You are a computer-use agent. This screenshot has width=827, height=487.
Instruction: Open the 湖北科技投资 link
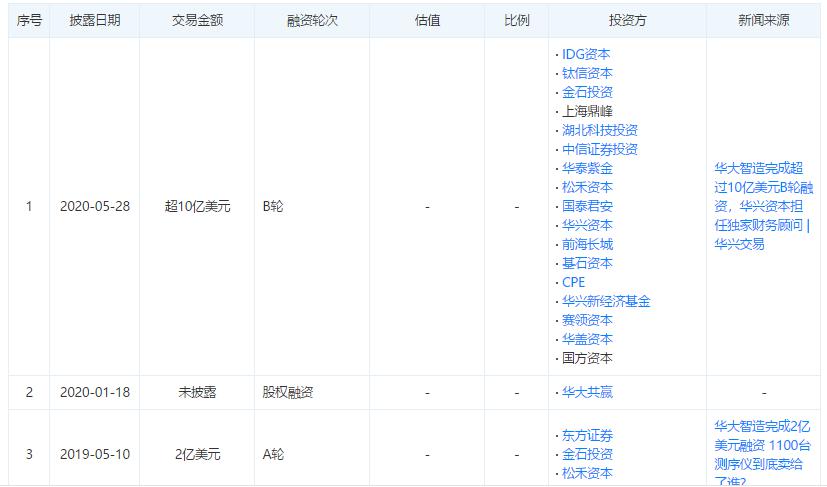click(x=600, y=130)
